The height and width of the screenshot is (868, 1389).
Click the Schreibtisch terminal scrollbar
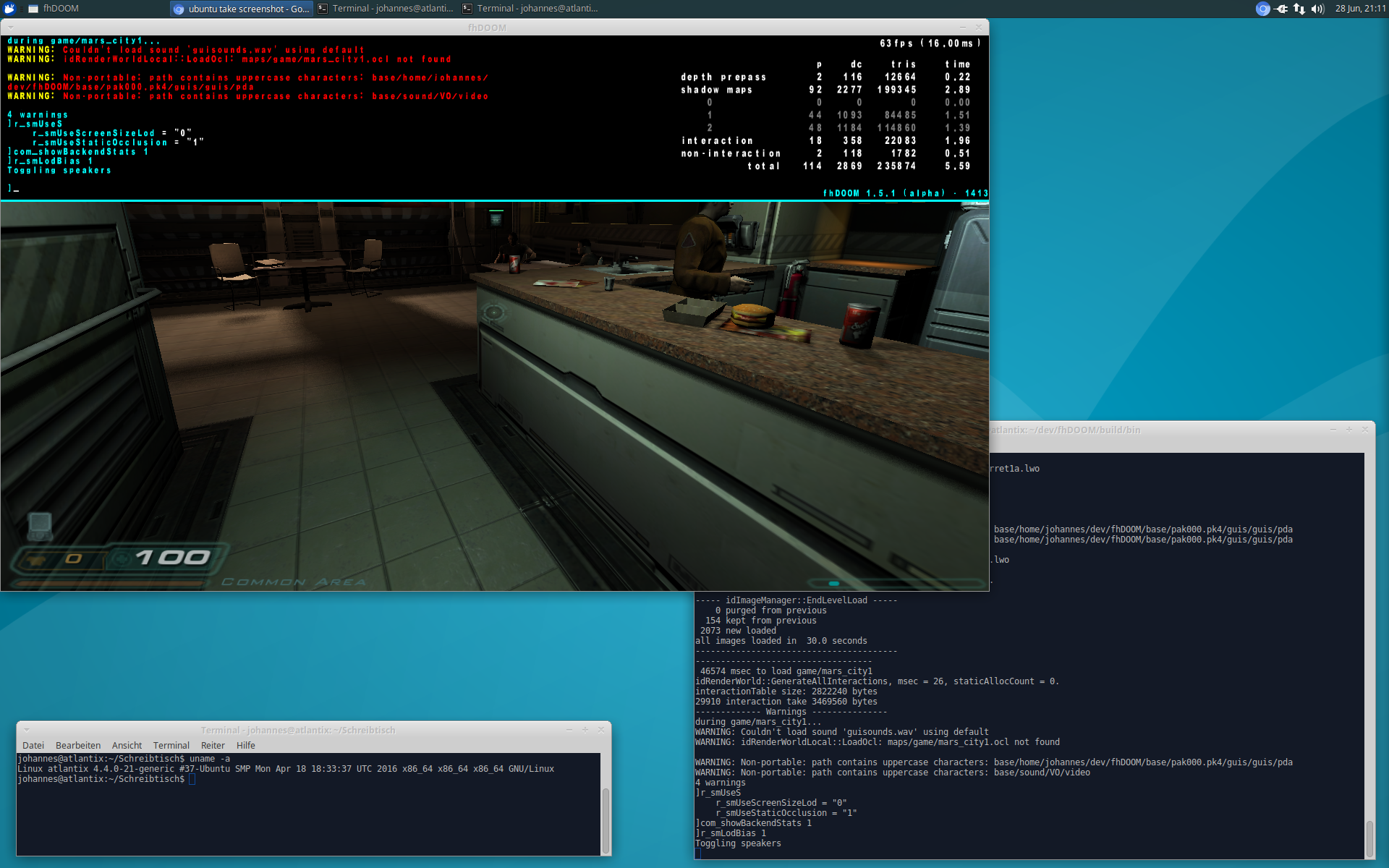tap(606, 820)
